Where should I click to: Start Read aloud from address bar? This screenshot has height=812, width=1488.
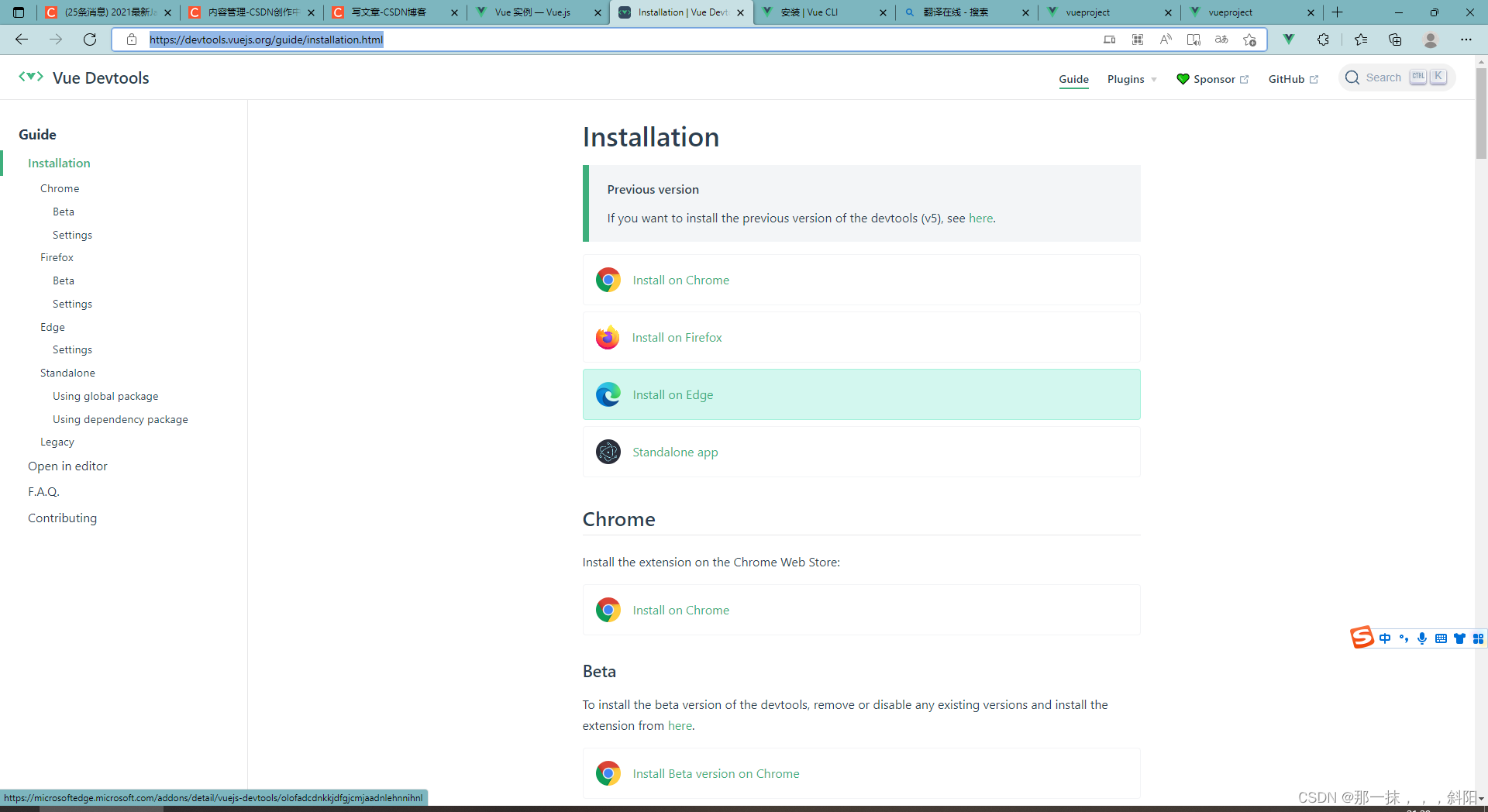1166,40
